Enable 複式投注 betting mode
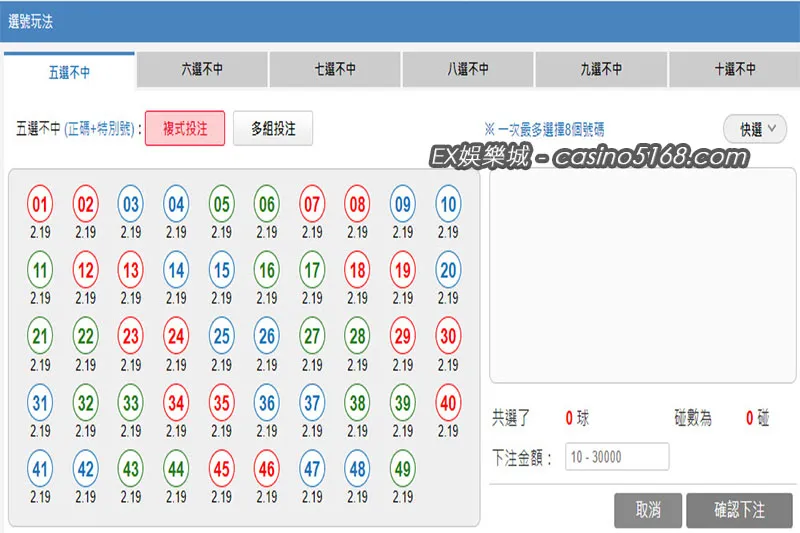This screenshot has width=800, height=533. click(x=185, y=129)
